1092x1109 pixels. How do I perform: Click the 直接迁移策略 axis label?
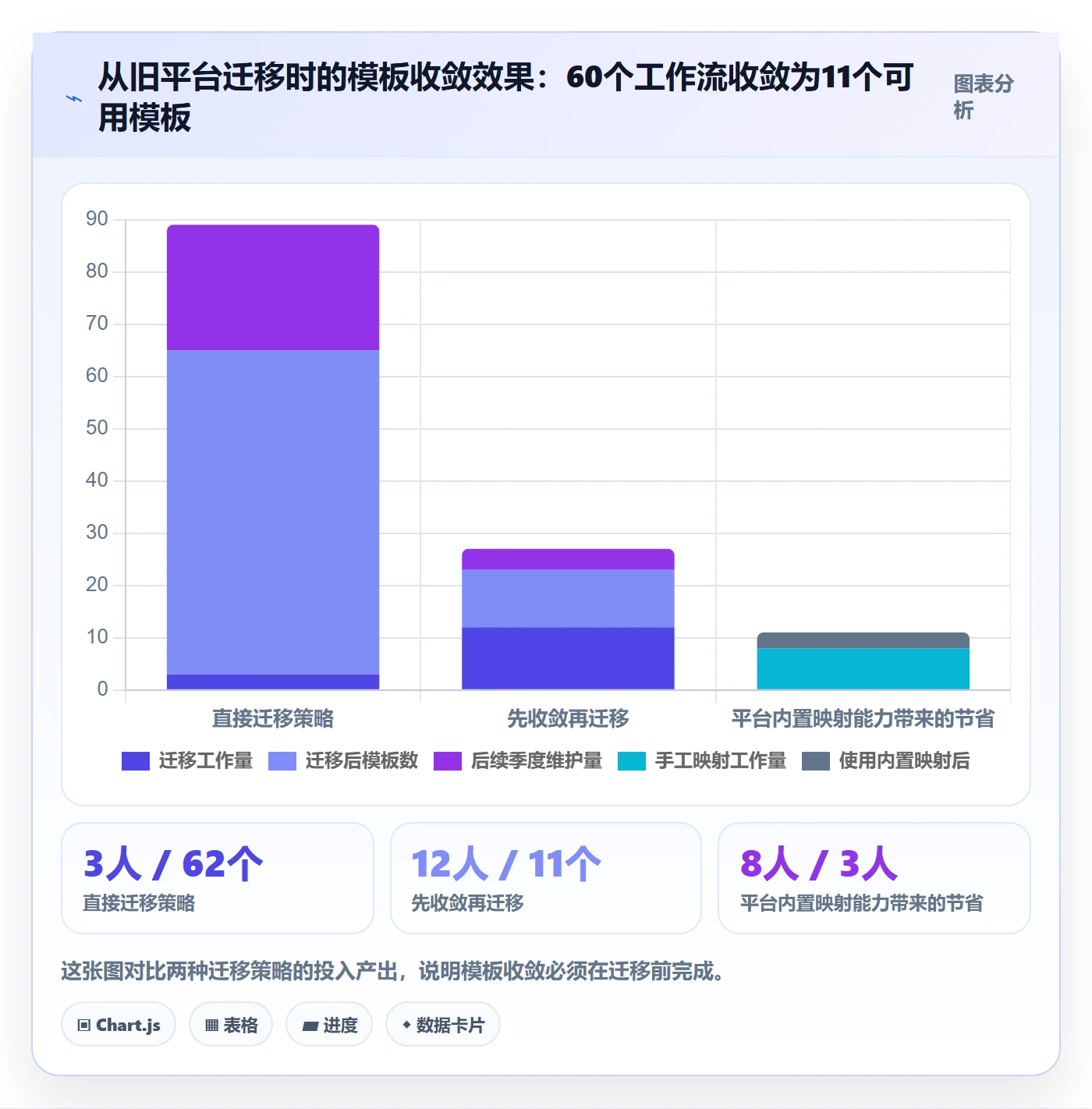[273, 718]
